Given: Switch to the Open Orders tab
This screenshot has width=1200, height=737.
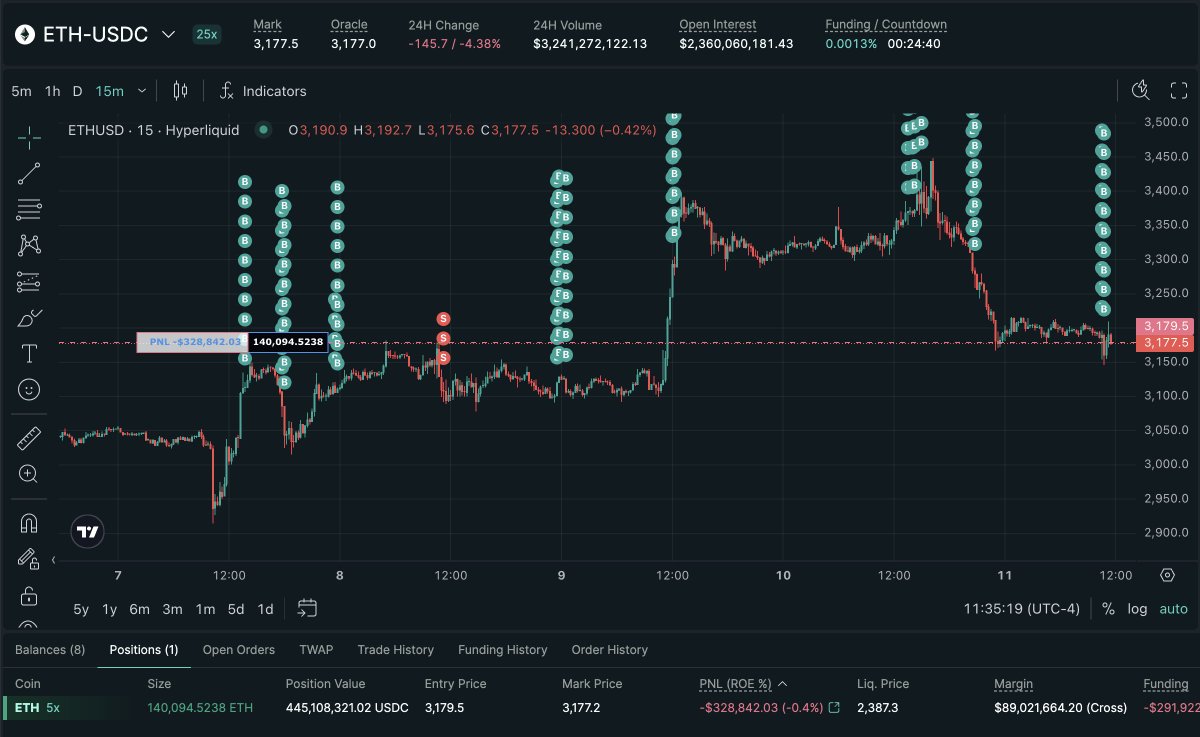Looking at the screenshot, I should (238, 650).
